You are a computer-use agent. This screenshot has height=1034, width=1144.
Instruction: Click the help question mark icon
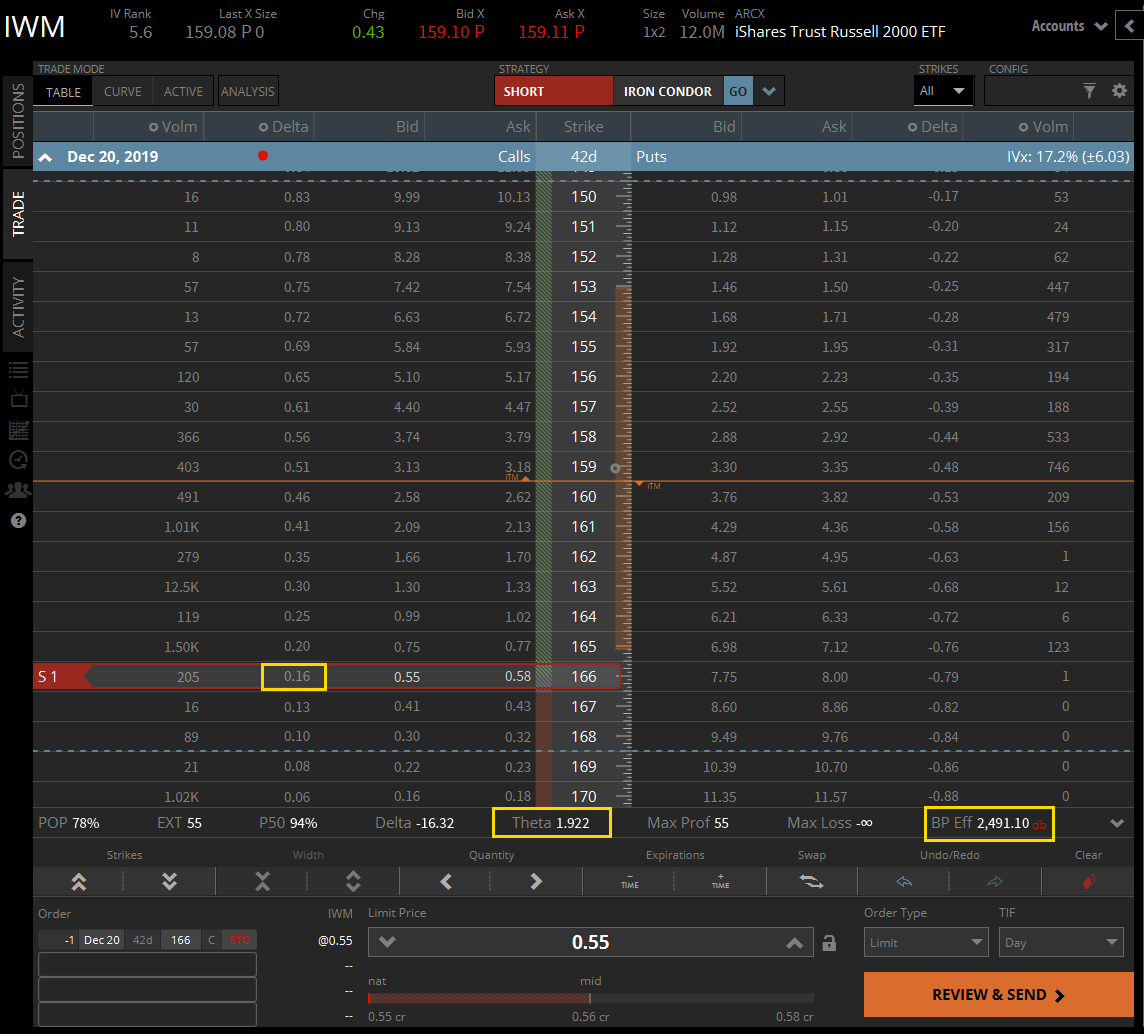click(18, 520)
